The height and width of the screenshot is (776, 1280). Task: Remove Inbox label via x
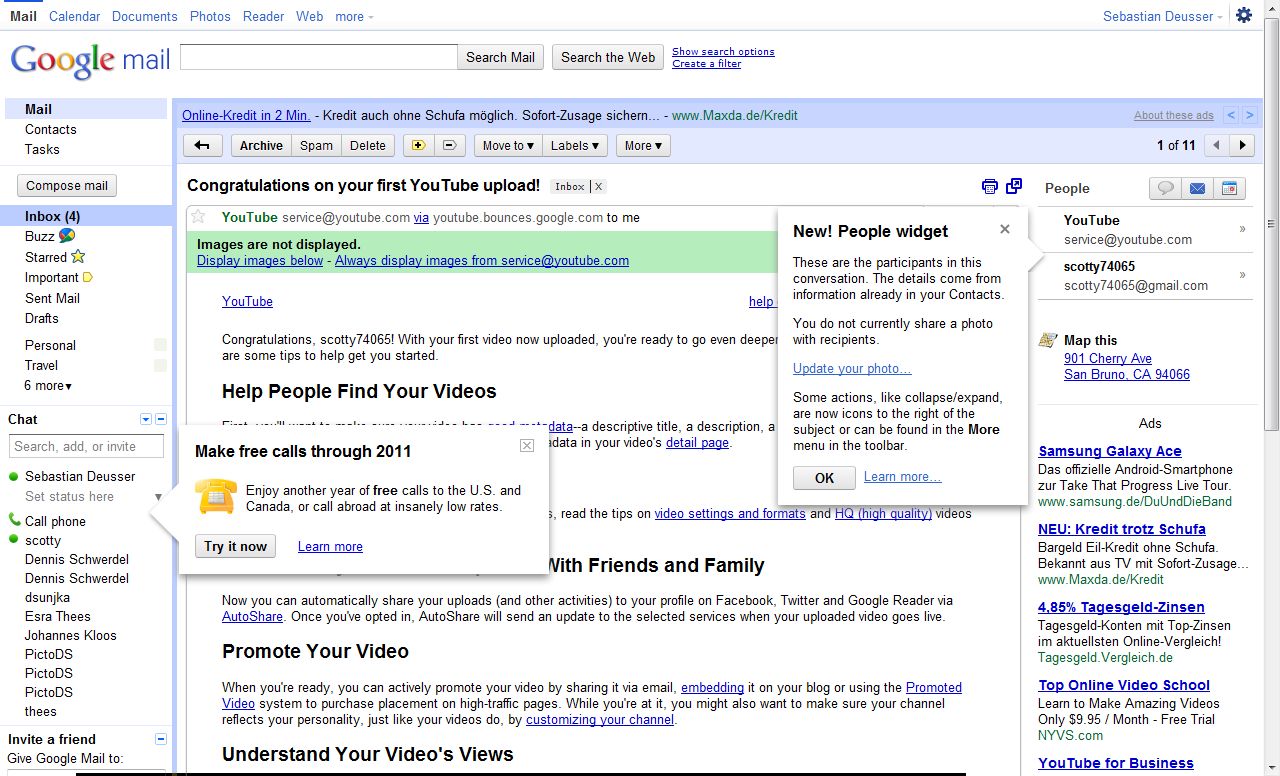pos(599,186)
